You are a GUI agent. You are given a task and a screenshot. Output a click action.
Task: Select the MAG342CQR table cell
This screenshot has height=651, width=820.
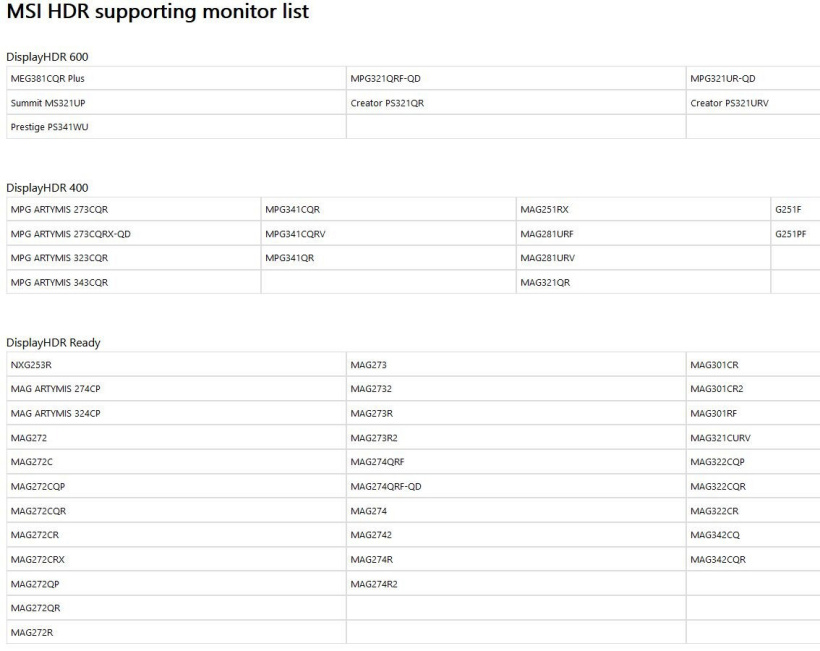click(x=718, y=560)
